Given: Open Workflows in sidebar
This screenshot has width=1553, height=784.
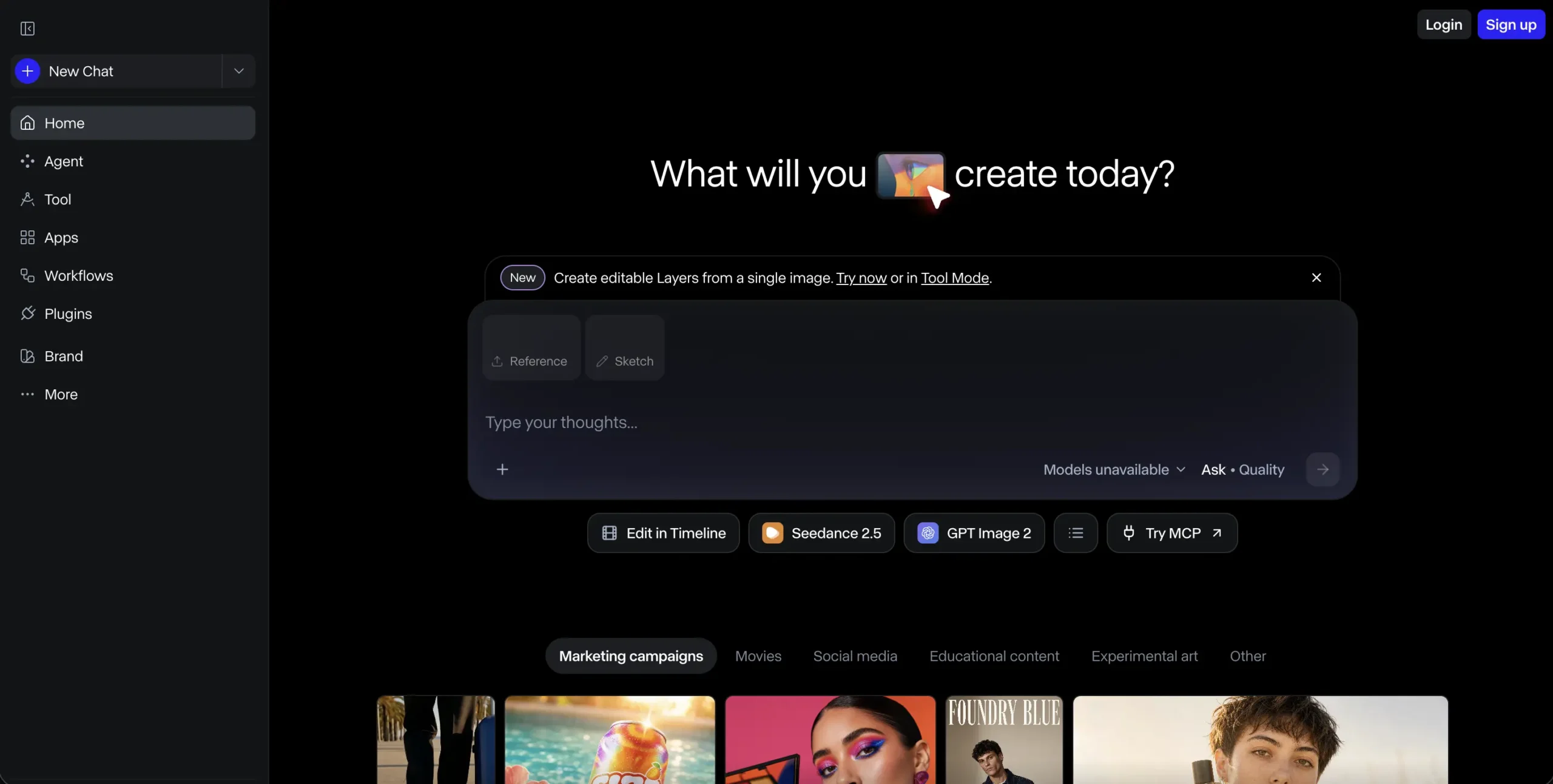Looking at the screenshot, I should (x=133, y=276).
